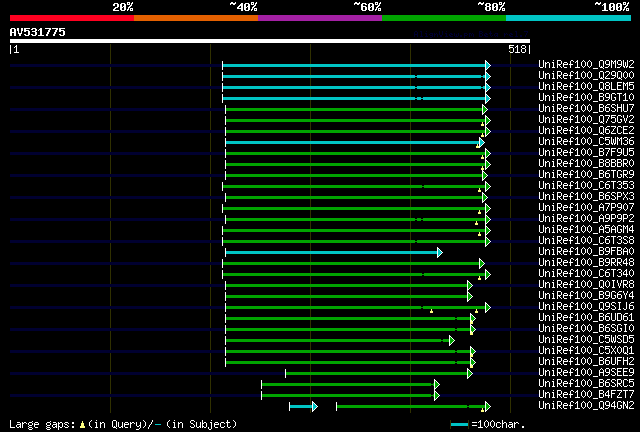The image size is (640, 432).
Task: Select the UniRef100_Q0IVR8 label
Action: click(x=586, y=285)
